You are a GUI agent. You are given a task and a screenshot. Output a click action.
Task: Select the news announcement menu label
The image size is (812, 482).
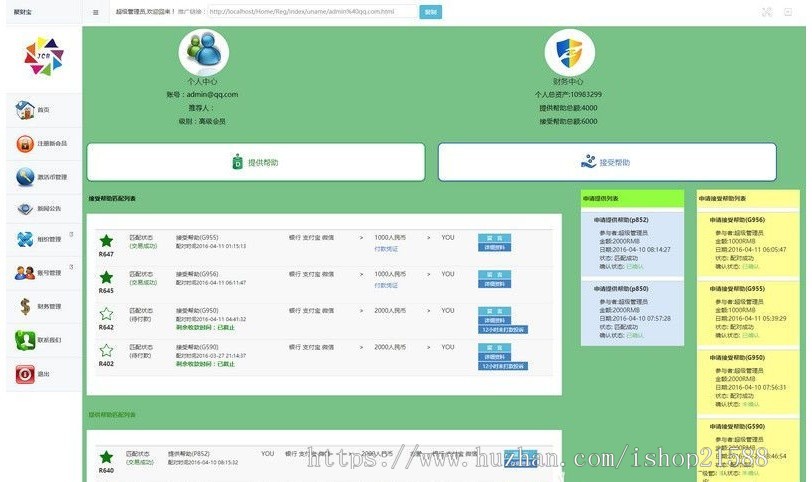(49, 209)
